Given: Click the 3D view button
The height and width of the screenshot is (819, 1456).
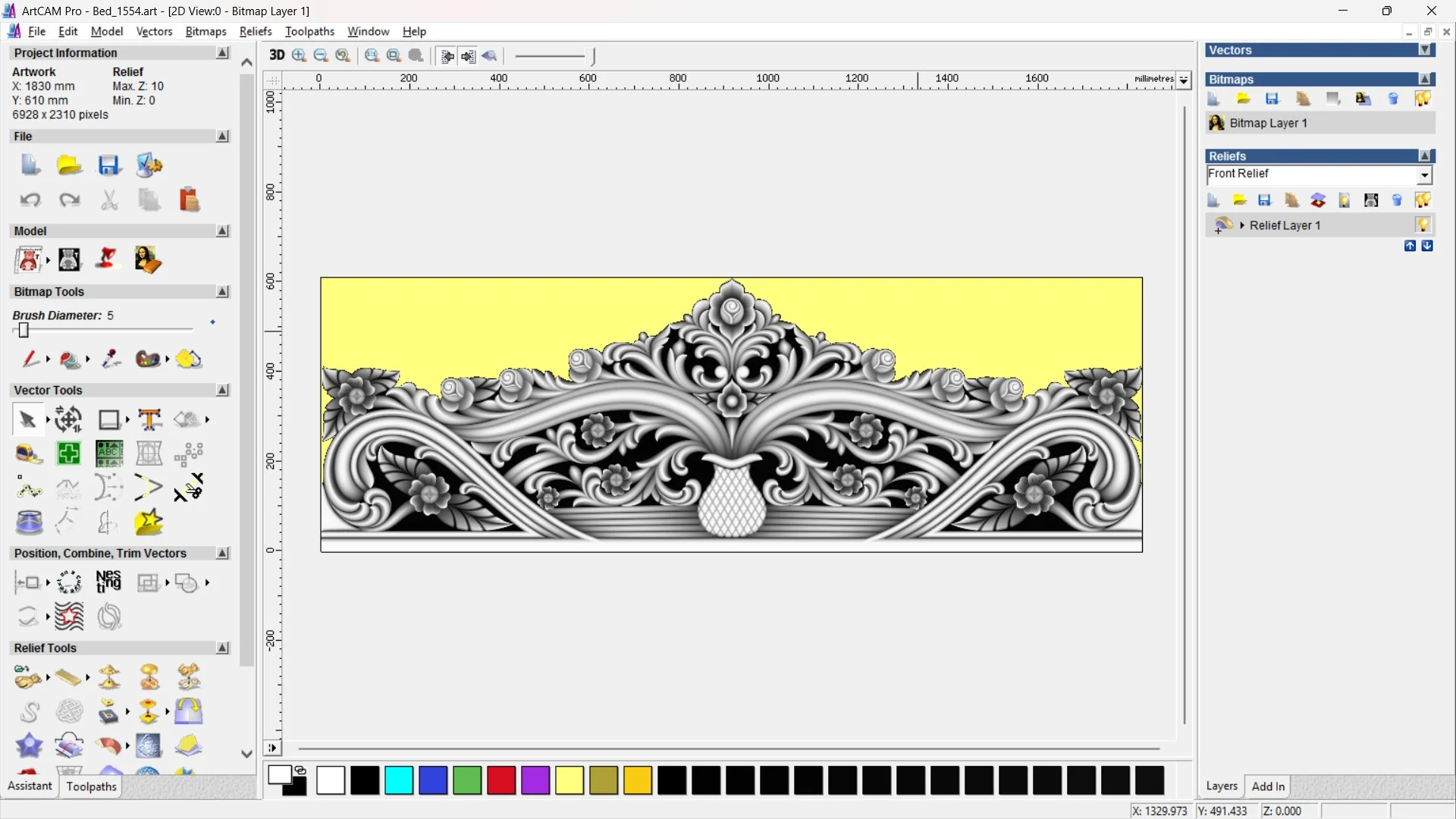Looking at the screenshot, I should 277,55.
